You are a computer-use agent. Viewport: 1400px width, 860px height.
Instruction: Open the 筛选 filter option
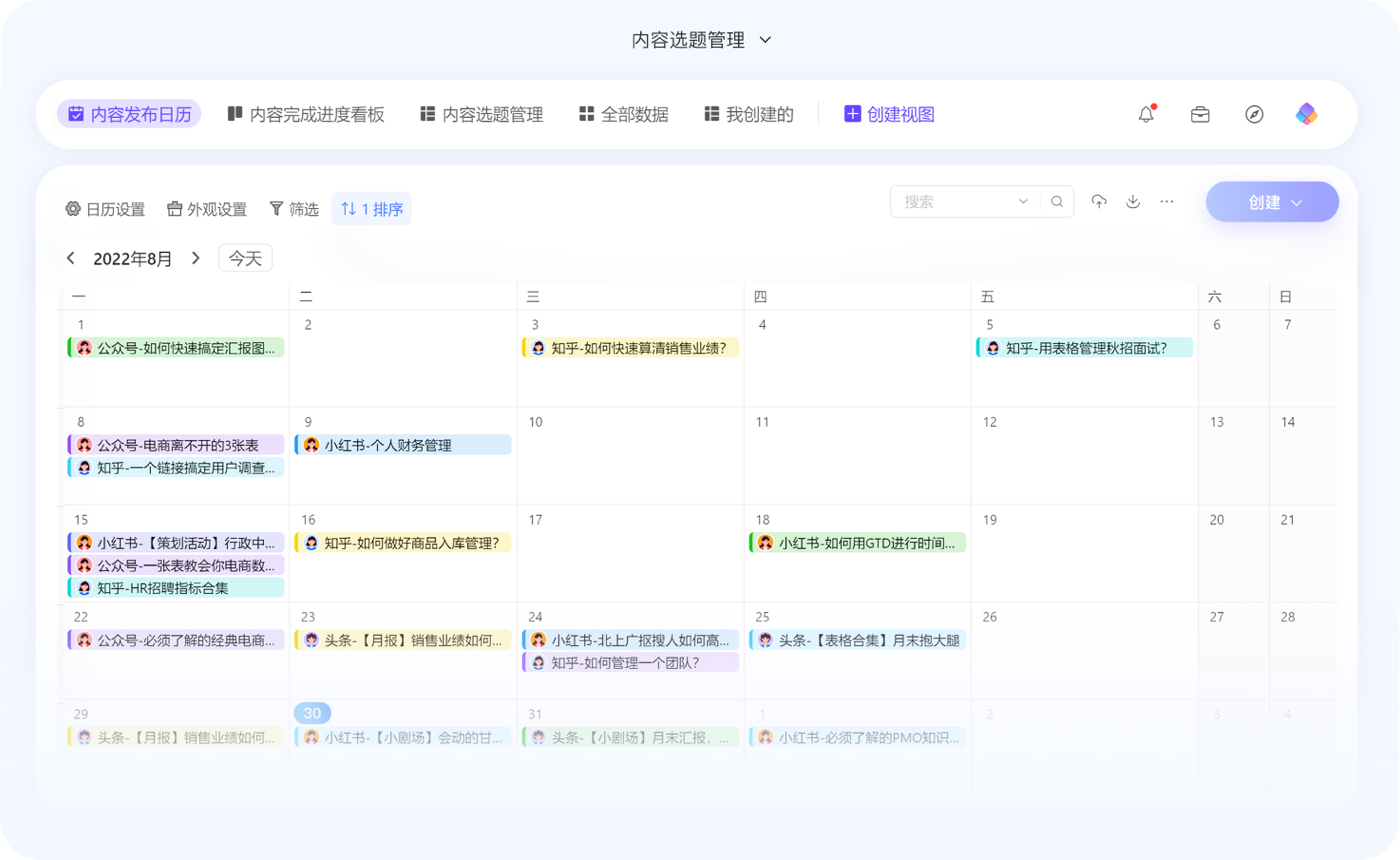[294, 209]
